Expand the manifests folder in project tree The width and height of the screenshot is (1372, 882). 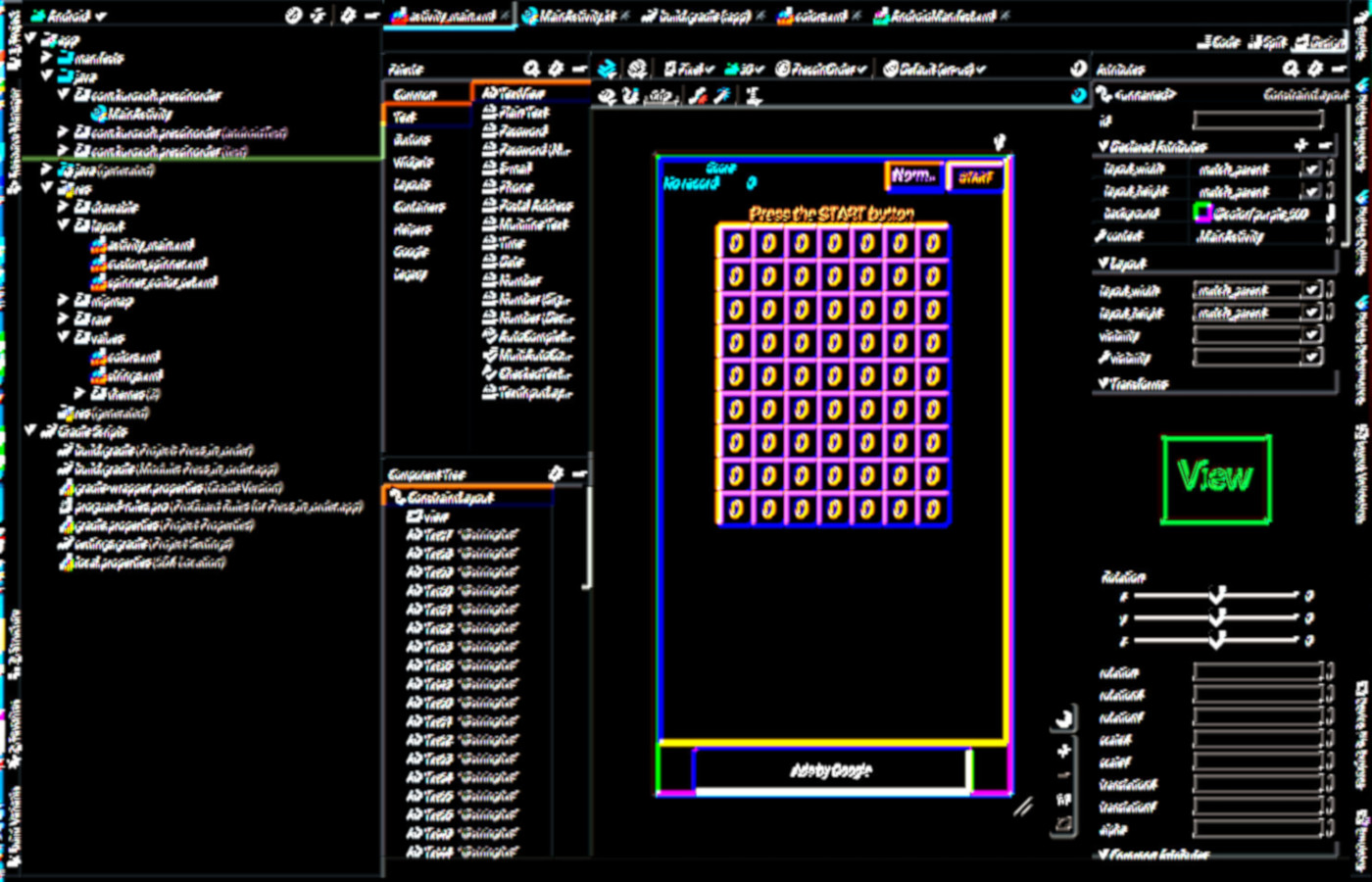click(x=46, y=59)
